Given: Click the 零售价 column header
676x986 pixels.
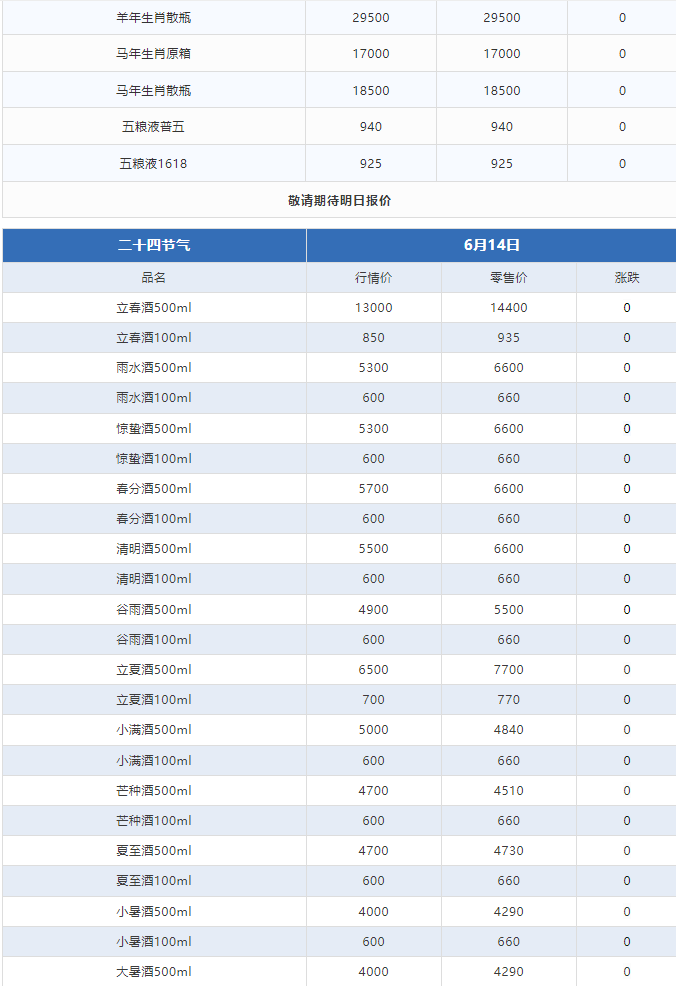Looking at the screenshot, I should (x=509, y=277).
